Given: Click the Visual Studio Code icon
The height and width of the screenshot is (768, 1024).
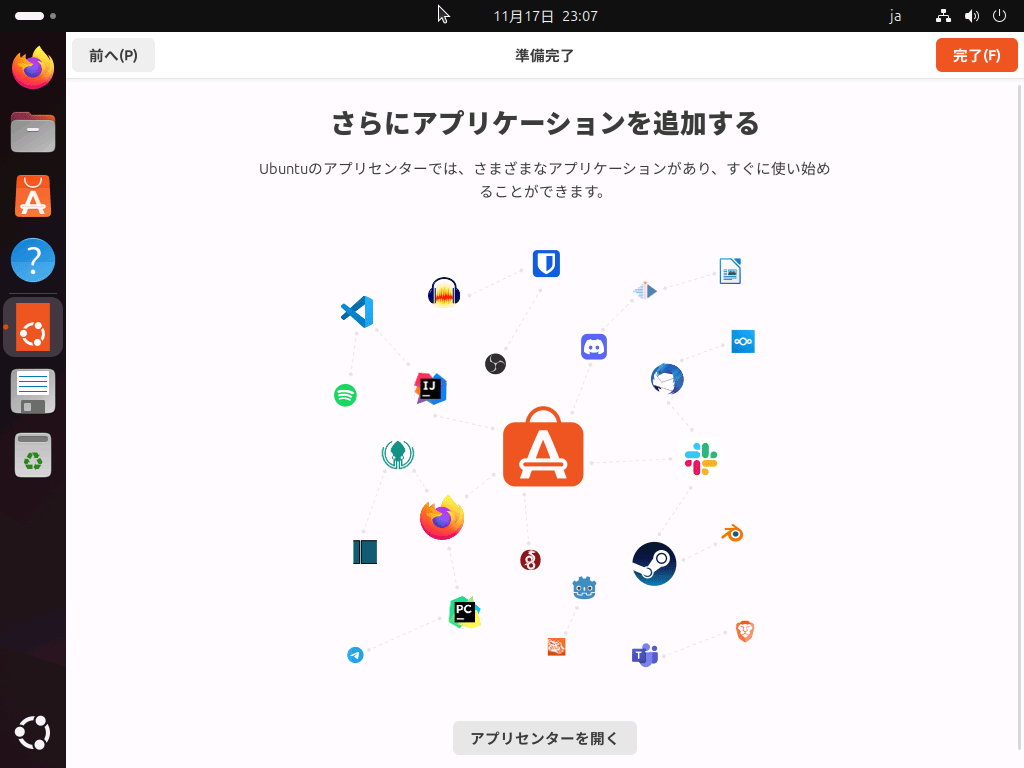Looking at the screenshot, I should [x=357, y=312].
